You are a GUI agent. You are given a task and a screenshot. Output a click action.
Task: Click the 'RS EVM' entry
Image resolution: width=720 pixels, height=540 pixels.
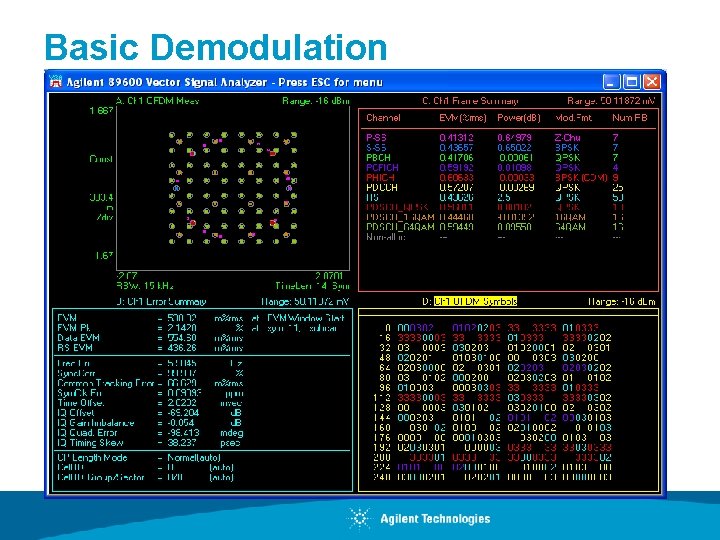[75, 348]
